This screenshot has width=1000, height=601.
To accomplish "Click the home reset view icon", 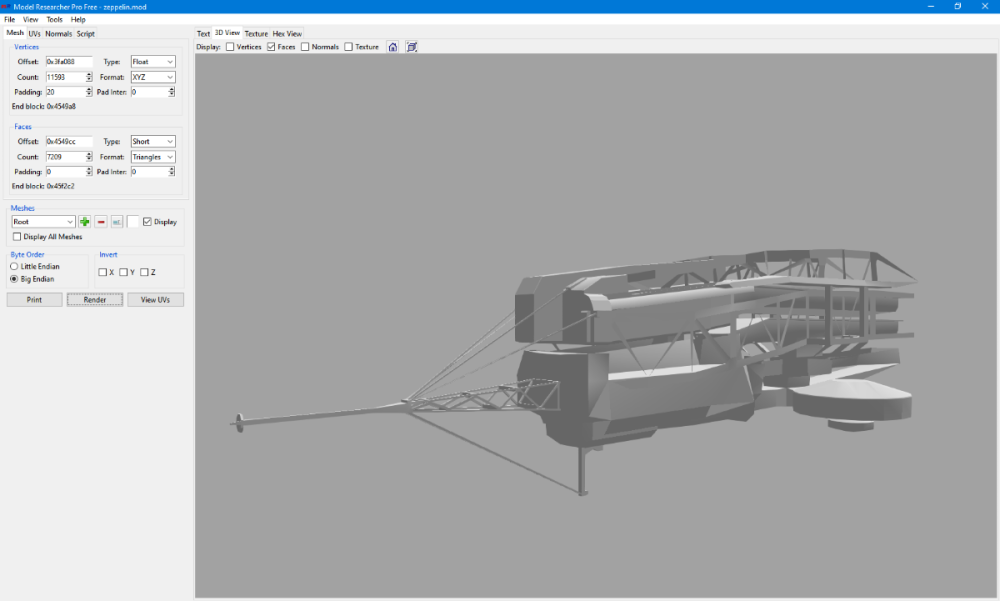I will coord(393,47).
